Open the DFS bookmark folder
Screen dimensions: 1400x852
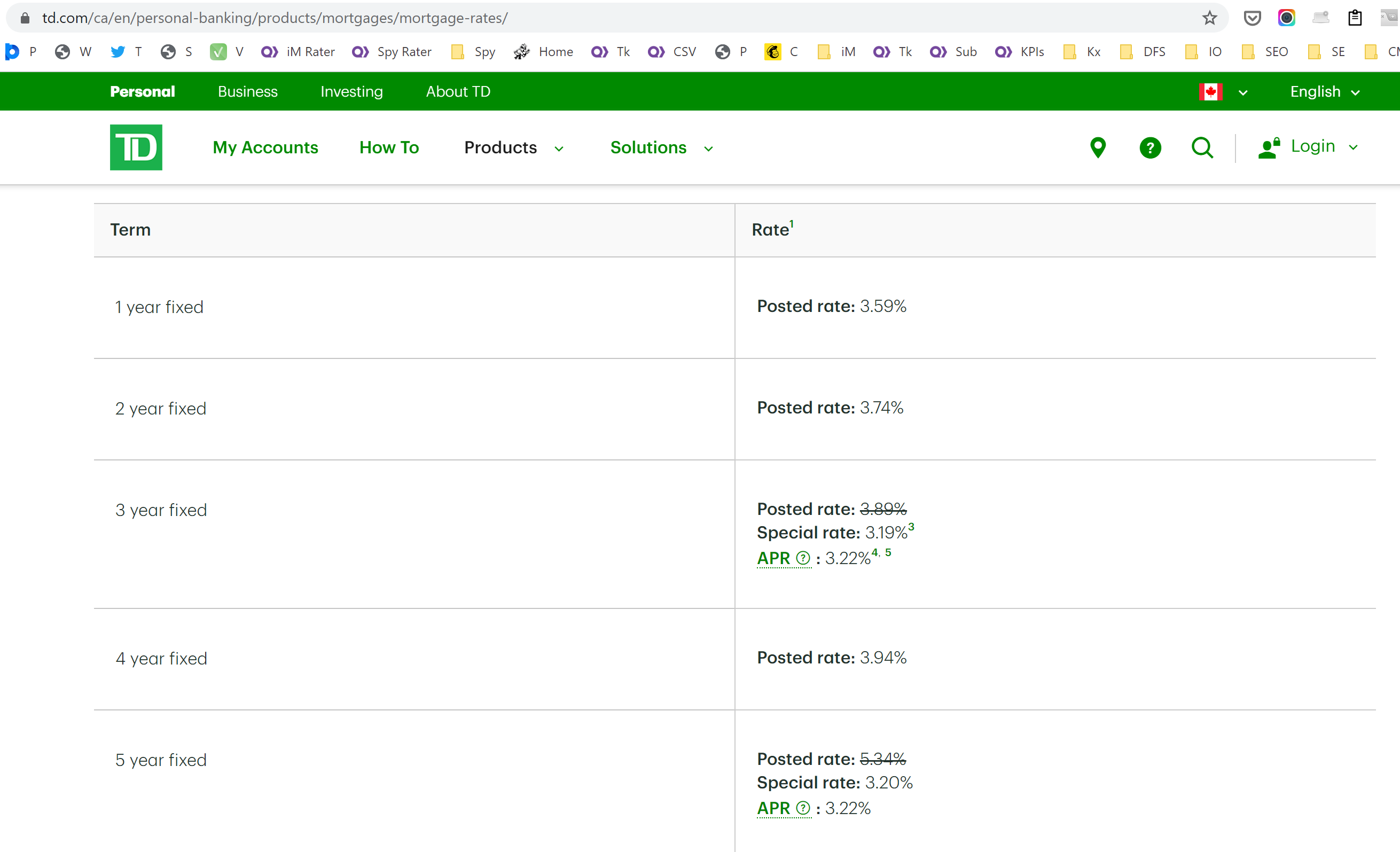[x=1142, y=52]
